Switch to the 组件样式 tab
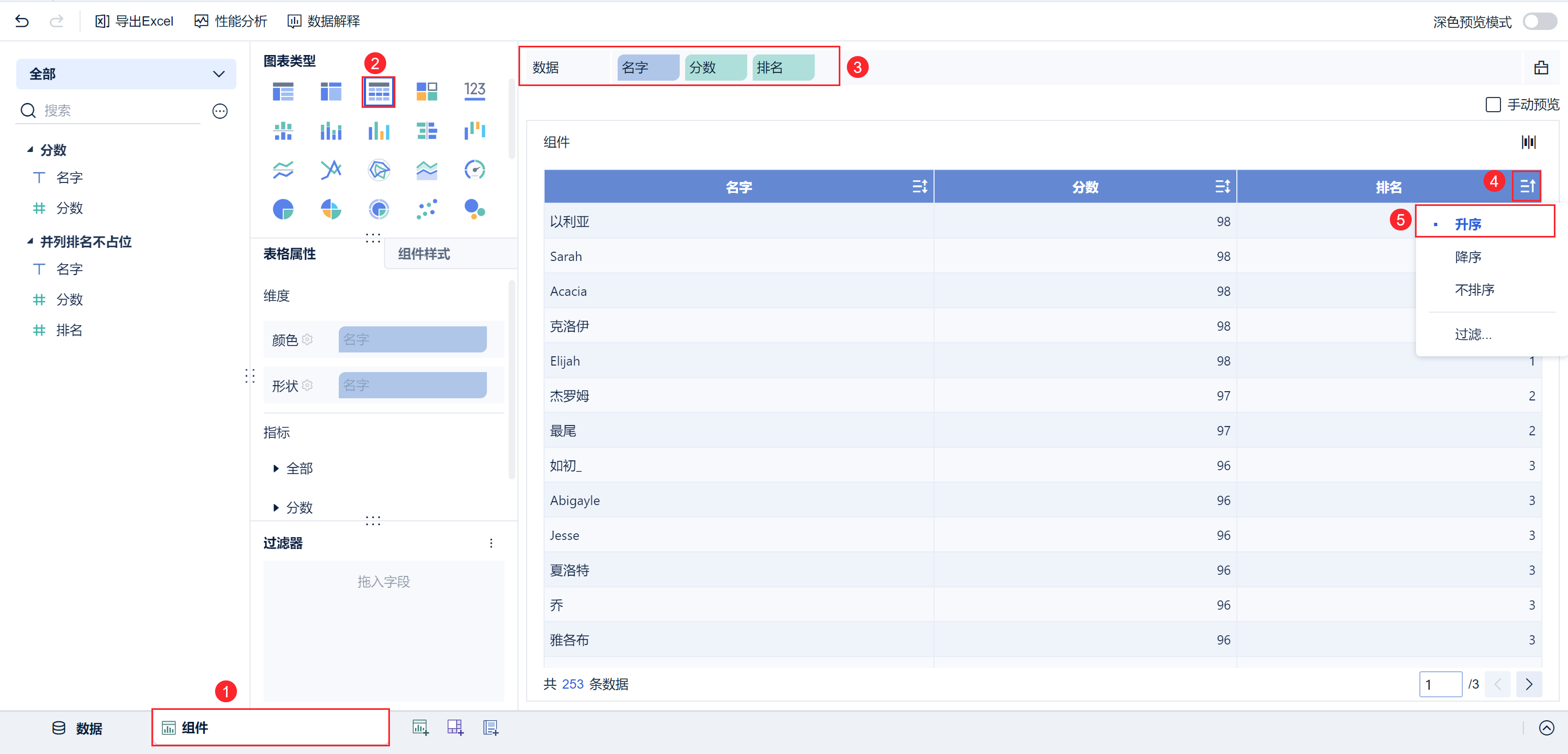Image resolution: width=1568 pixels, height=754 pixels. (424, 254)
